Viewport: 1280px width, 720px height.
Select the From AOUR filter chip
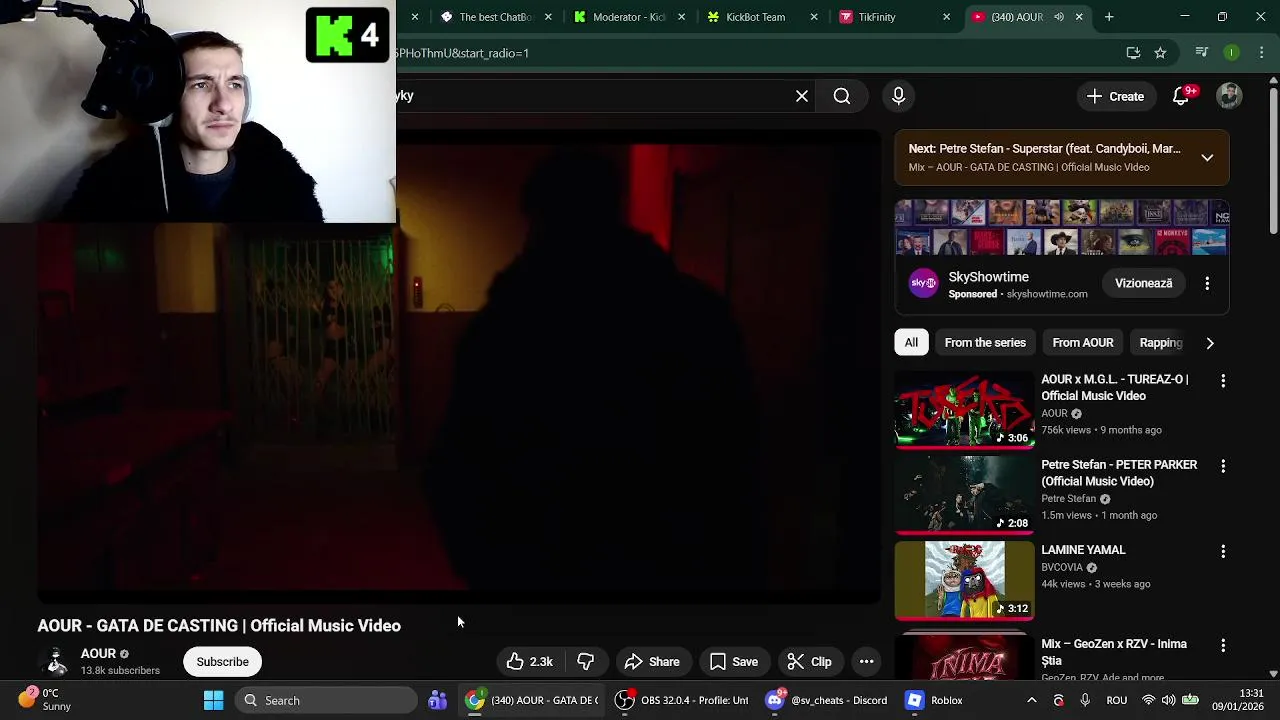(1083, 343)
